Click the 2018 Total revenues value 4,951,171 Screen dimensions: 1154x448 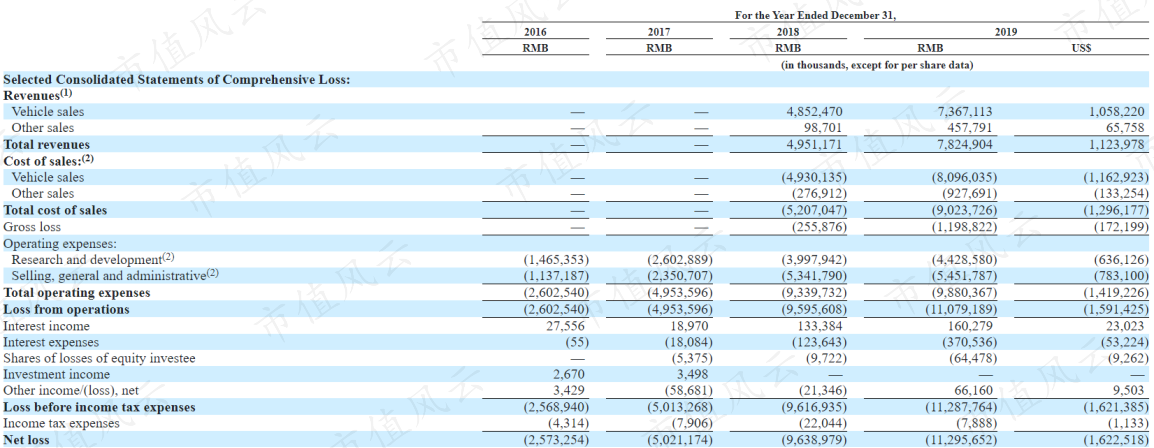click(814, 145)
